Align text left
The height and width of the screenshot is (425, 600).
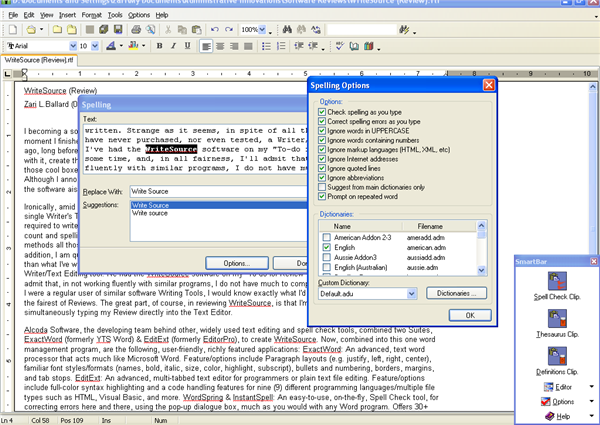206,46
